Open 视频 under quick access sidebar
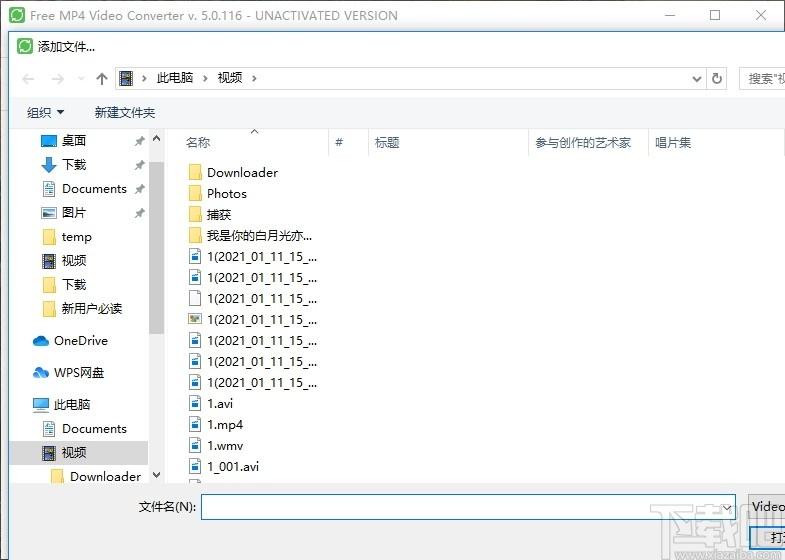The width and height of the screenshot is (785, 560). (74, 261)
